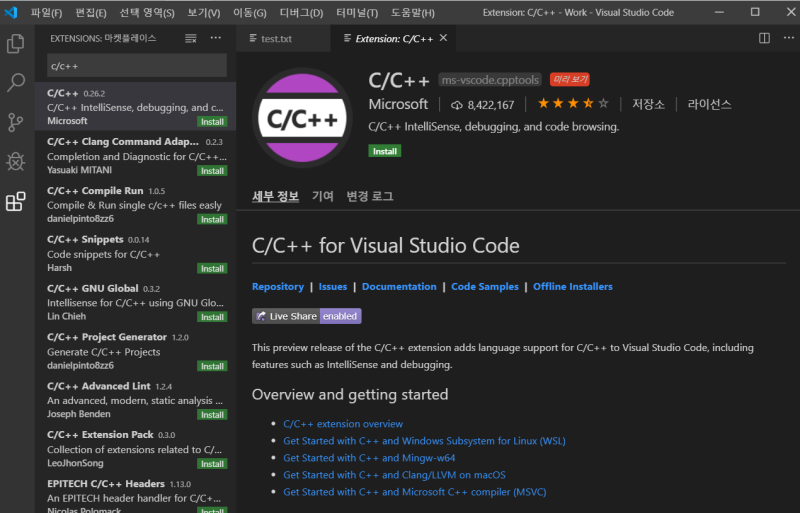The width and height of the screenshot is (800, 513).
Task: Click the C/C++ extension logo
Action: coord(302,118)
